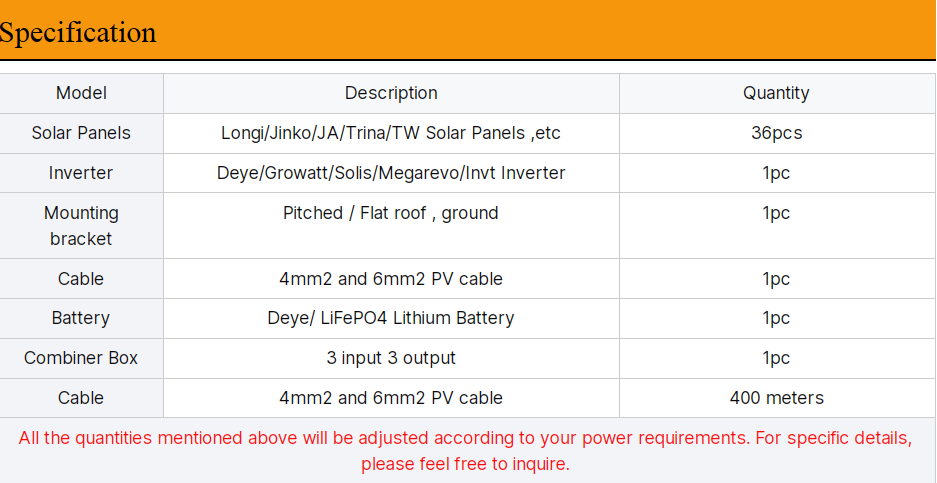The width and height of the screenshot is (937, 483).
Task: Select the Quantity column header
Action: click(776, 93)
